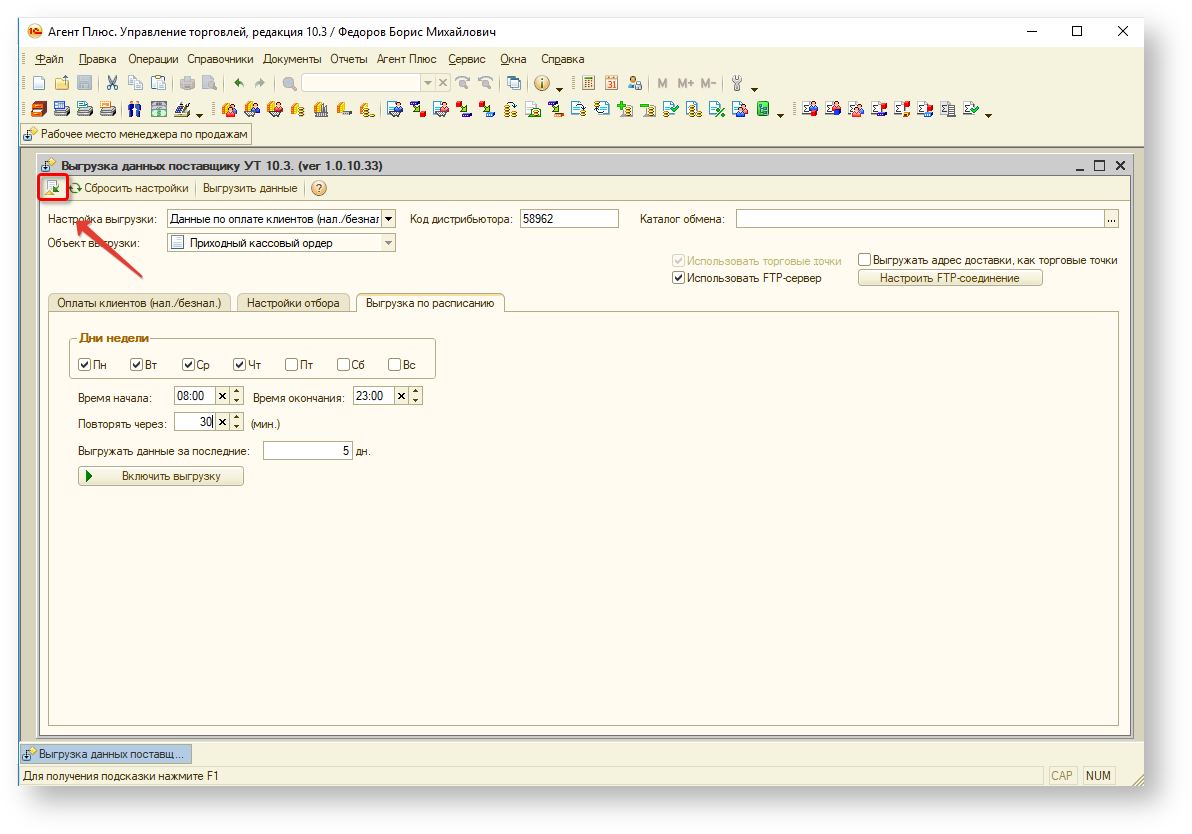Click the Undo green arrow icon
The width and height of the screenshot is (1192, 834).
click(x=239, y=83)
